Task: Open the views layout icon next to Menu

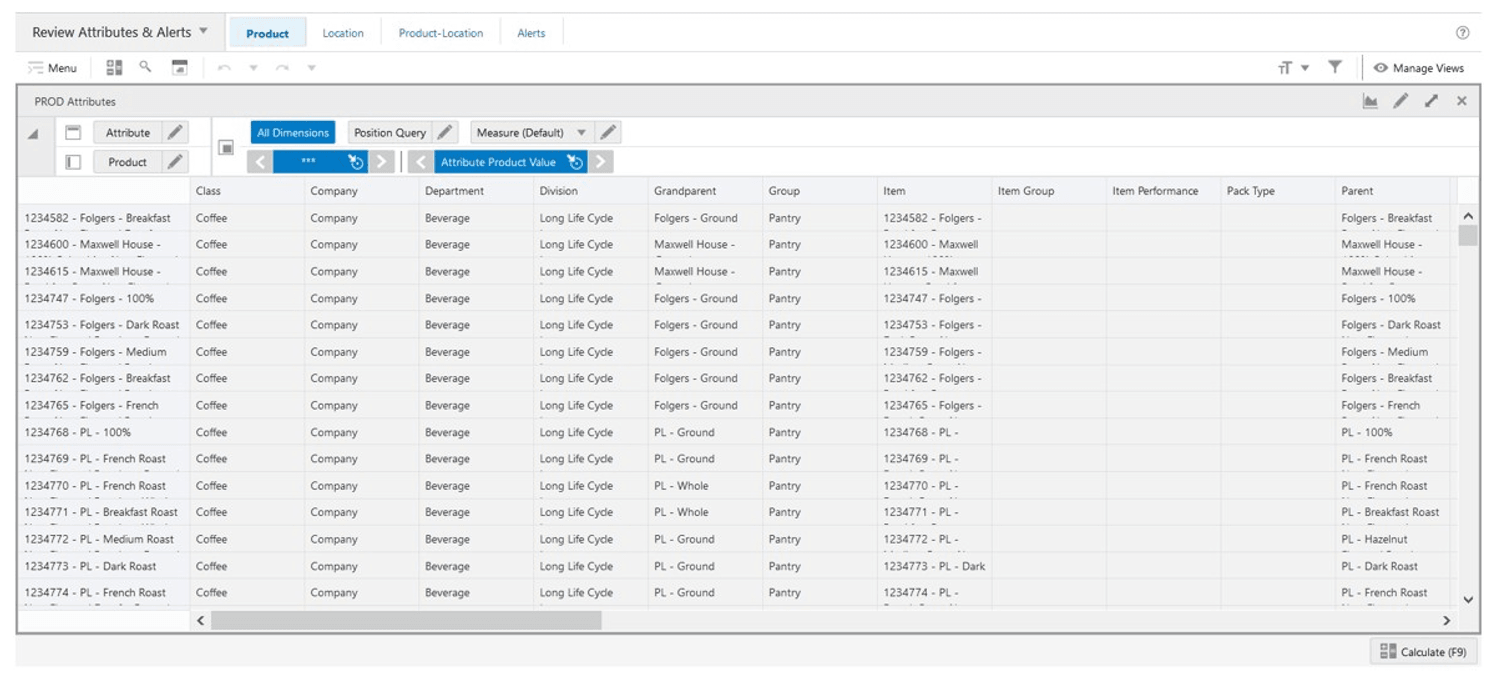Action: (x=113, y=67)
